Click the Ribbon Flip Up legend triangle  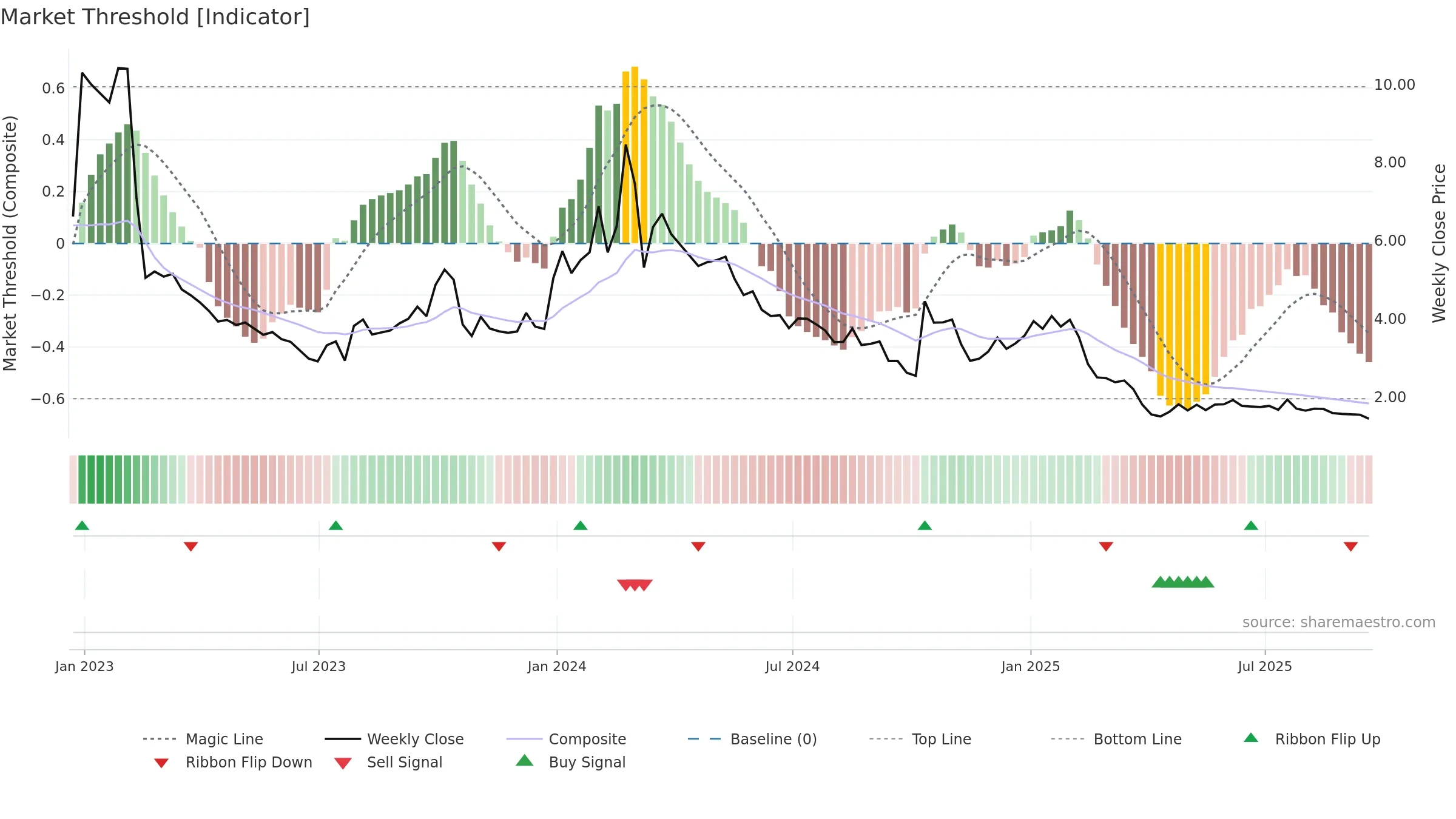pos(1251,738)
